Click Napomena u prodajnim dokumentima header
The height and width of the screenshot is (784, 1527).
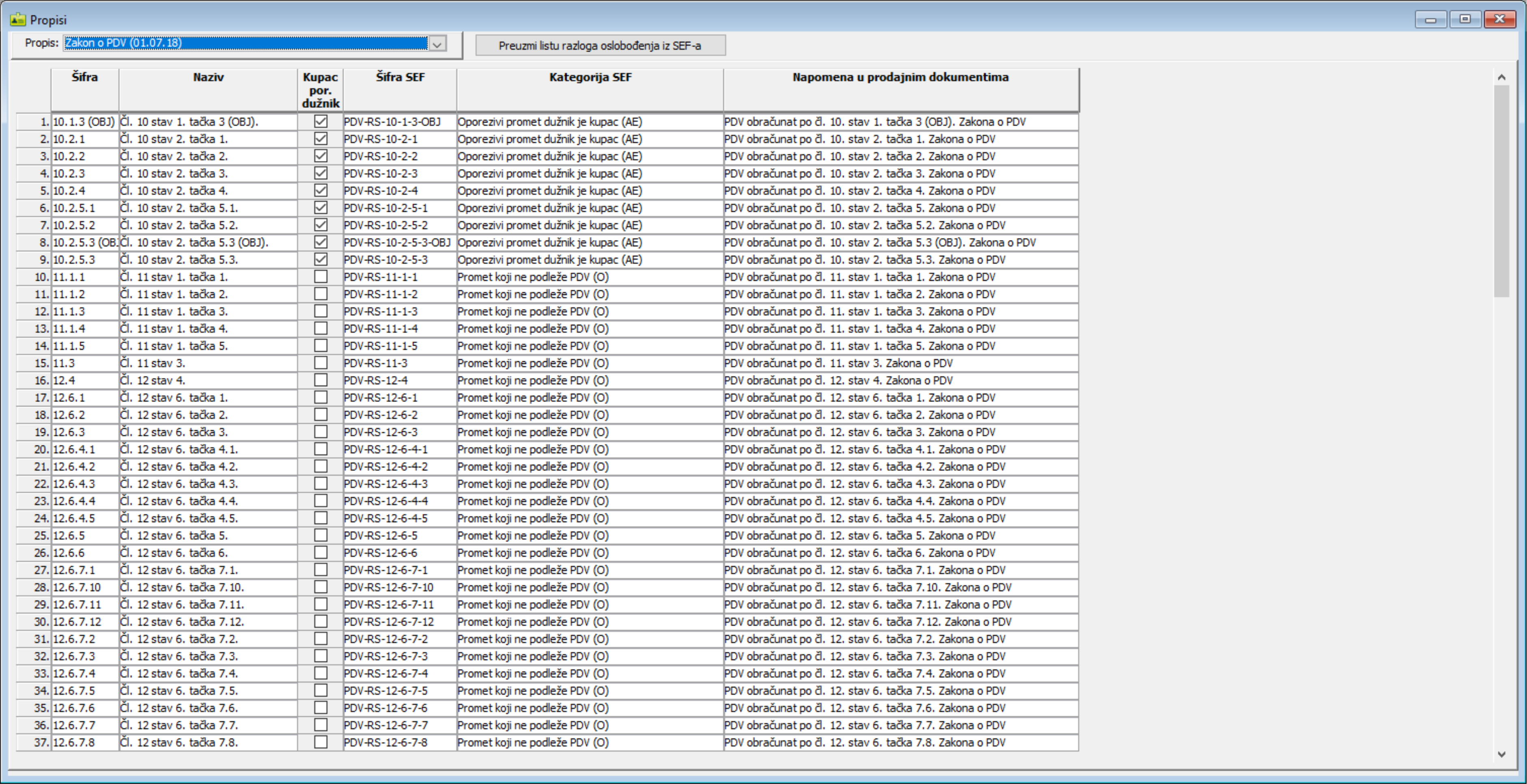(901, 90)
